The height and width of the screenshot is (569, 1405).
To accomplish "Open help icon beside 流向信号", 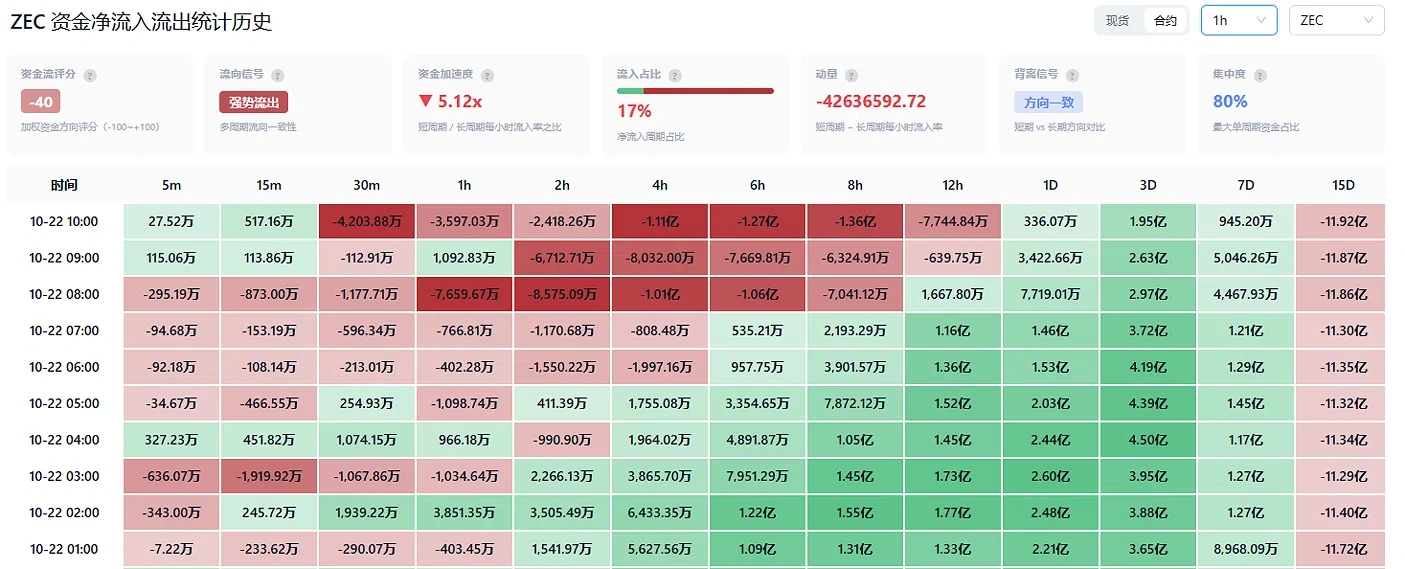I will pos(277,75).
